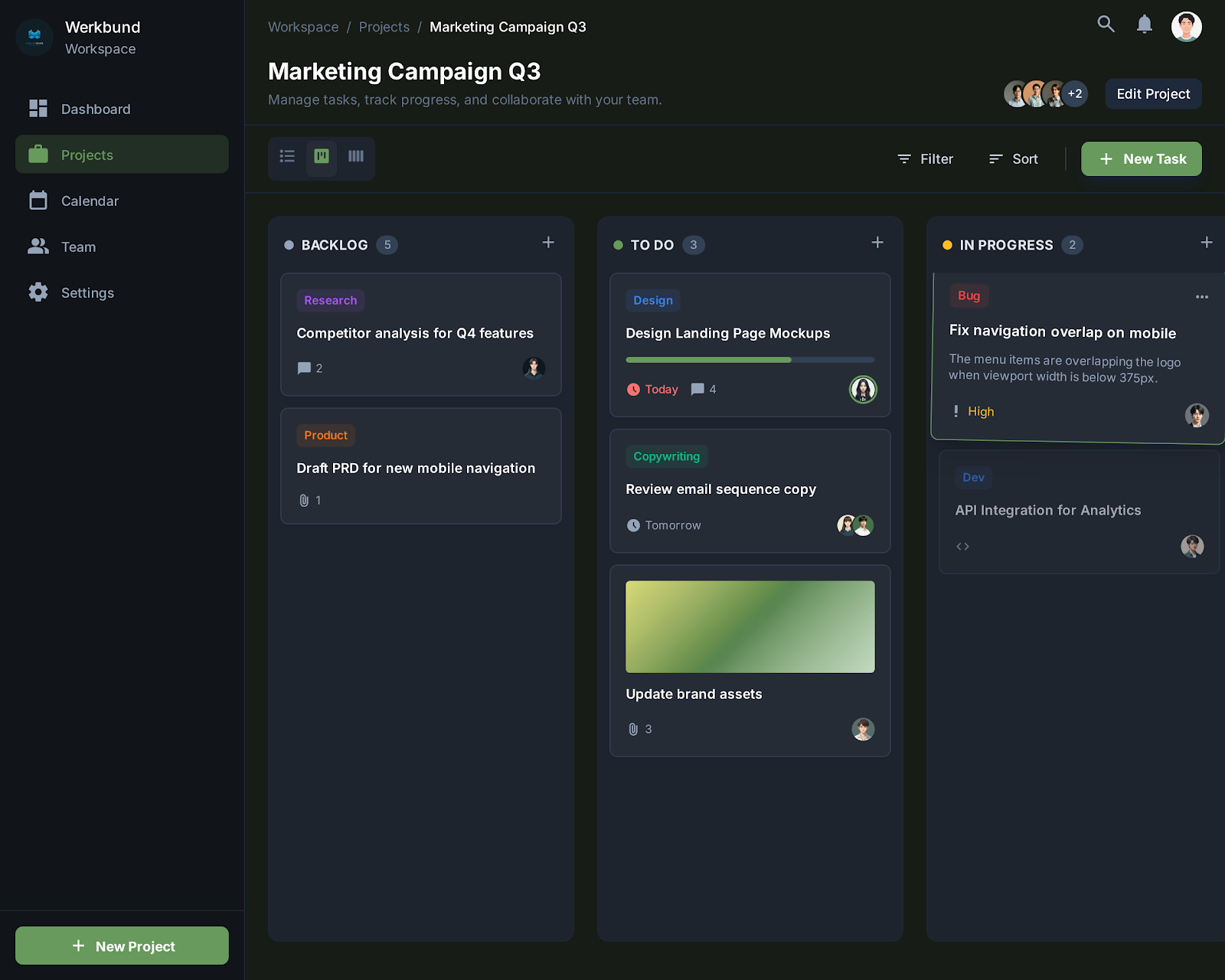Viewport: 1225px width, 980px height.
Task: Open the search
Action: 1106,24
